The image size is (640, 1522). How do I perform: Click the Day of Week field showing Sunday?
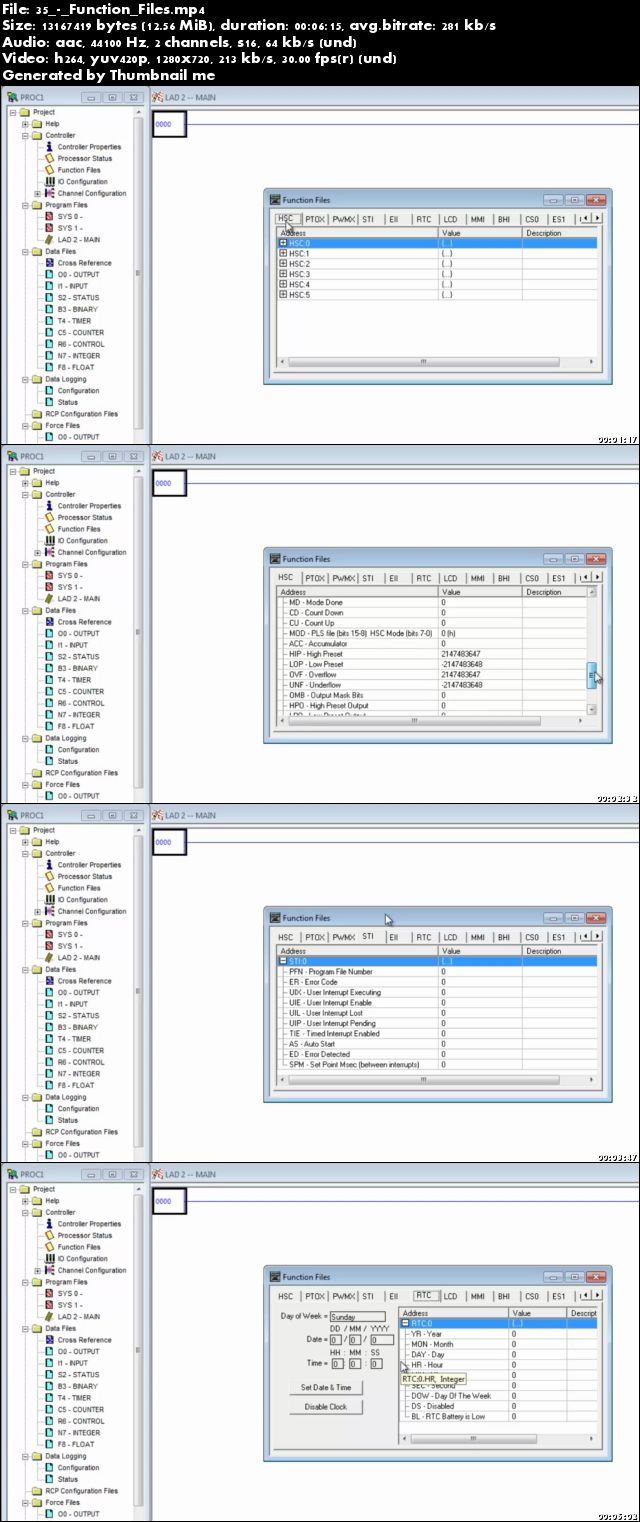click(x=357, y=1318)
